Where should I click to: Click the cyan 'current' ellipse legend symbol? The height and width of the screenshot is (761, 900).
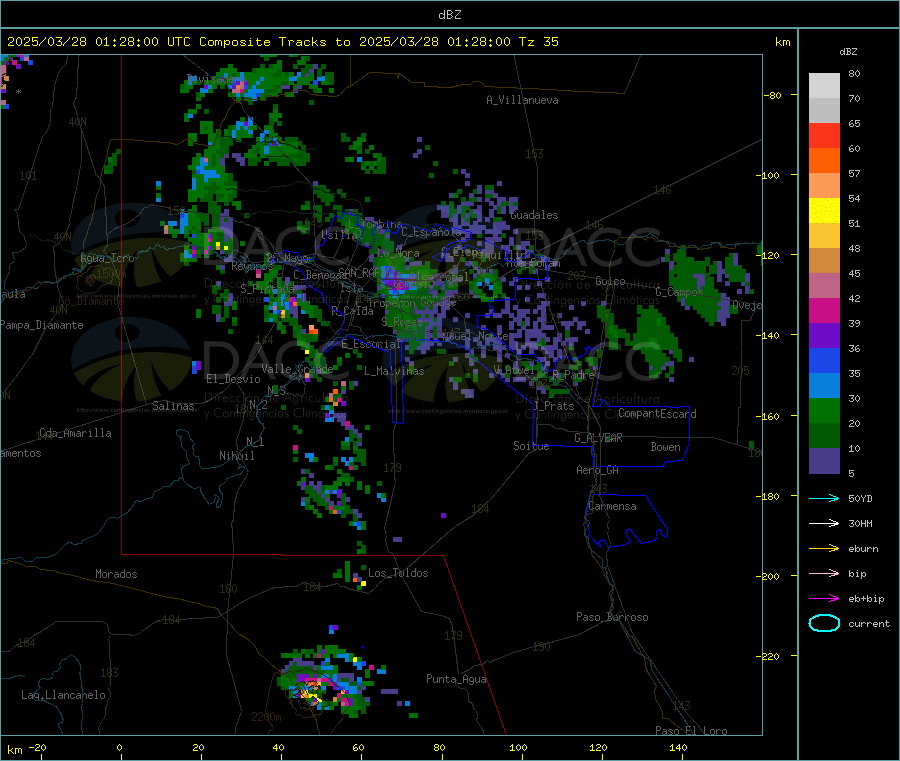click(824, 623)
